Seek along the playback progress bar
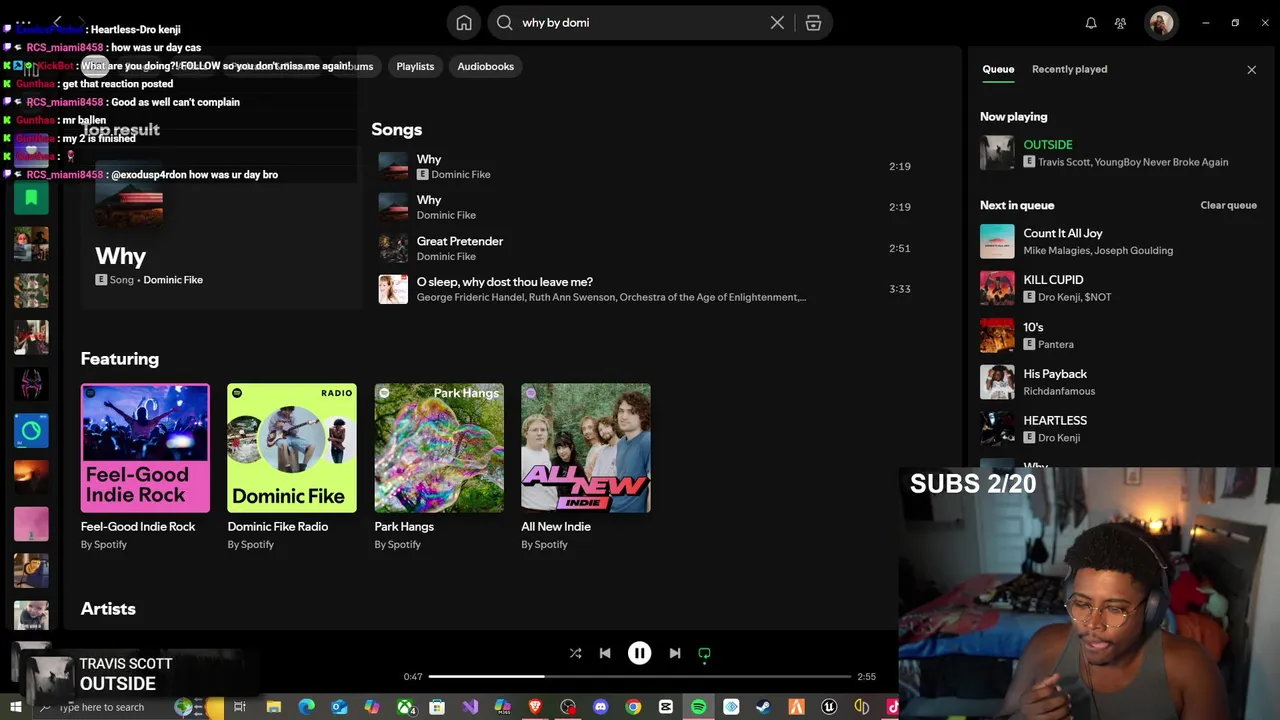This screenshot has height=720, width=1280. (640, 677)
